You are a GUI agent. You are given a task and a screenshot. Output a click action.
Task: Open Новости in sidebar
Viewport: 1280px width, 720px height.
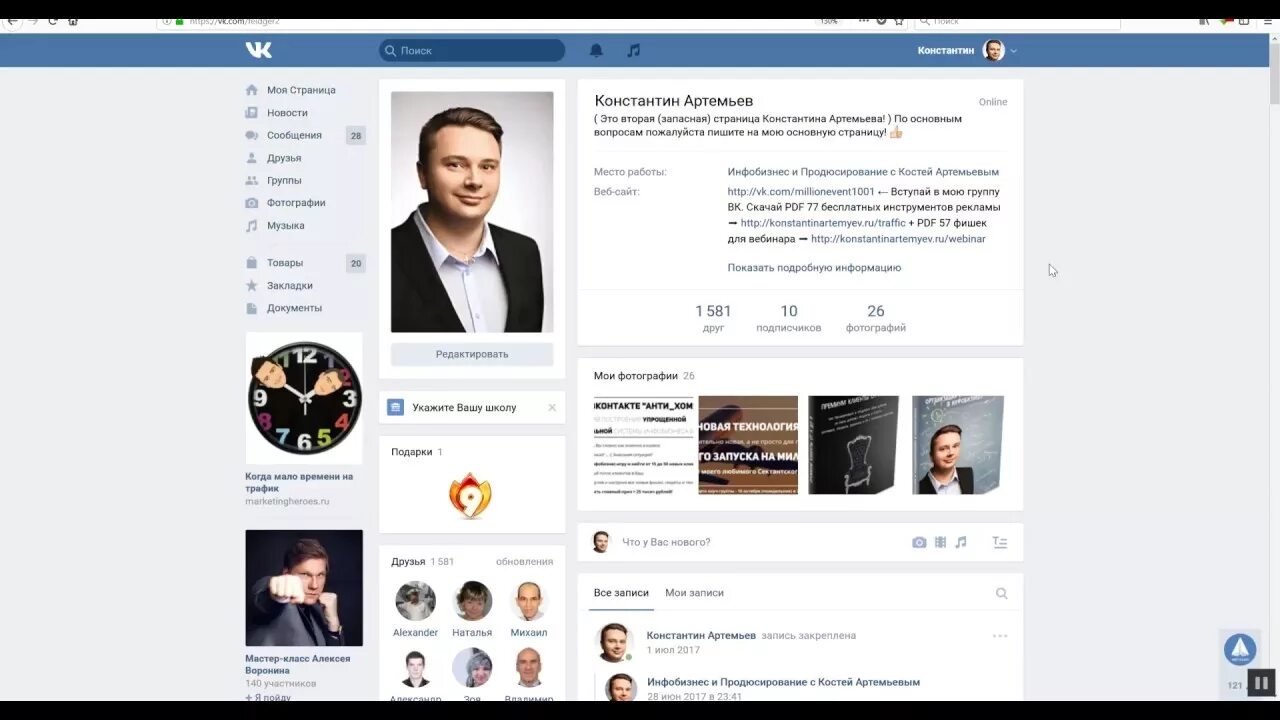click(287, 113)
